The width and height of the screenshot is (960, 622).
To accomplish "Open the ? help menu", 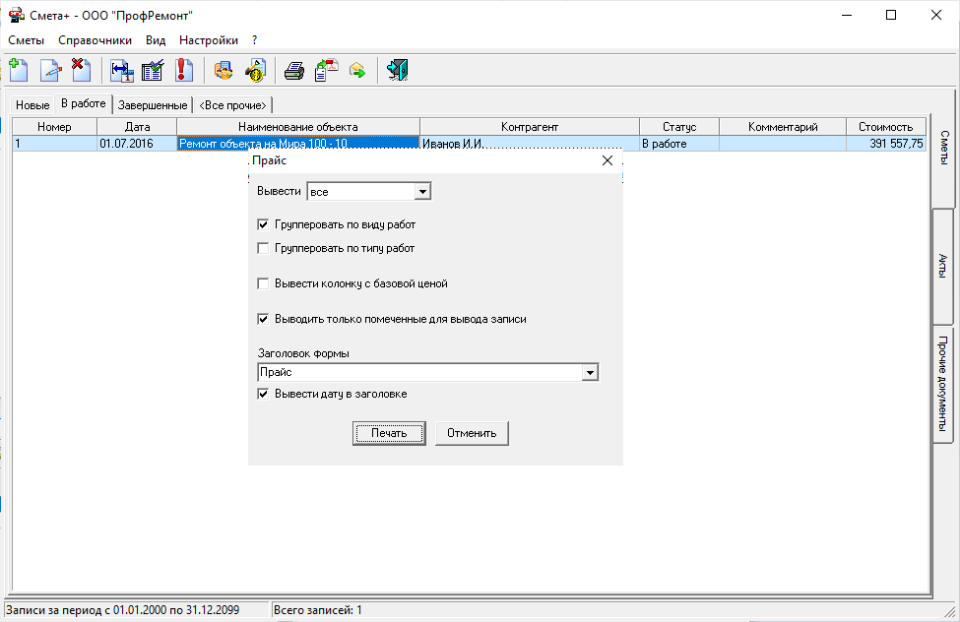I will [255, 40].
